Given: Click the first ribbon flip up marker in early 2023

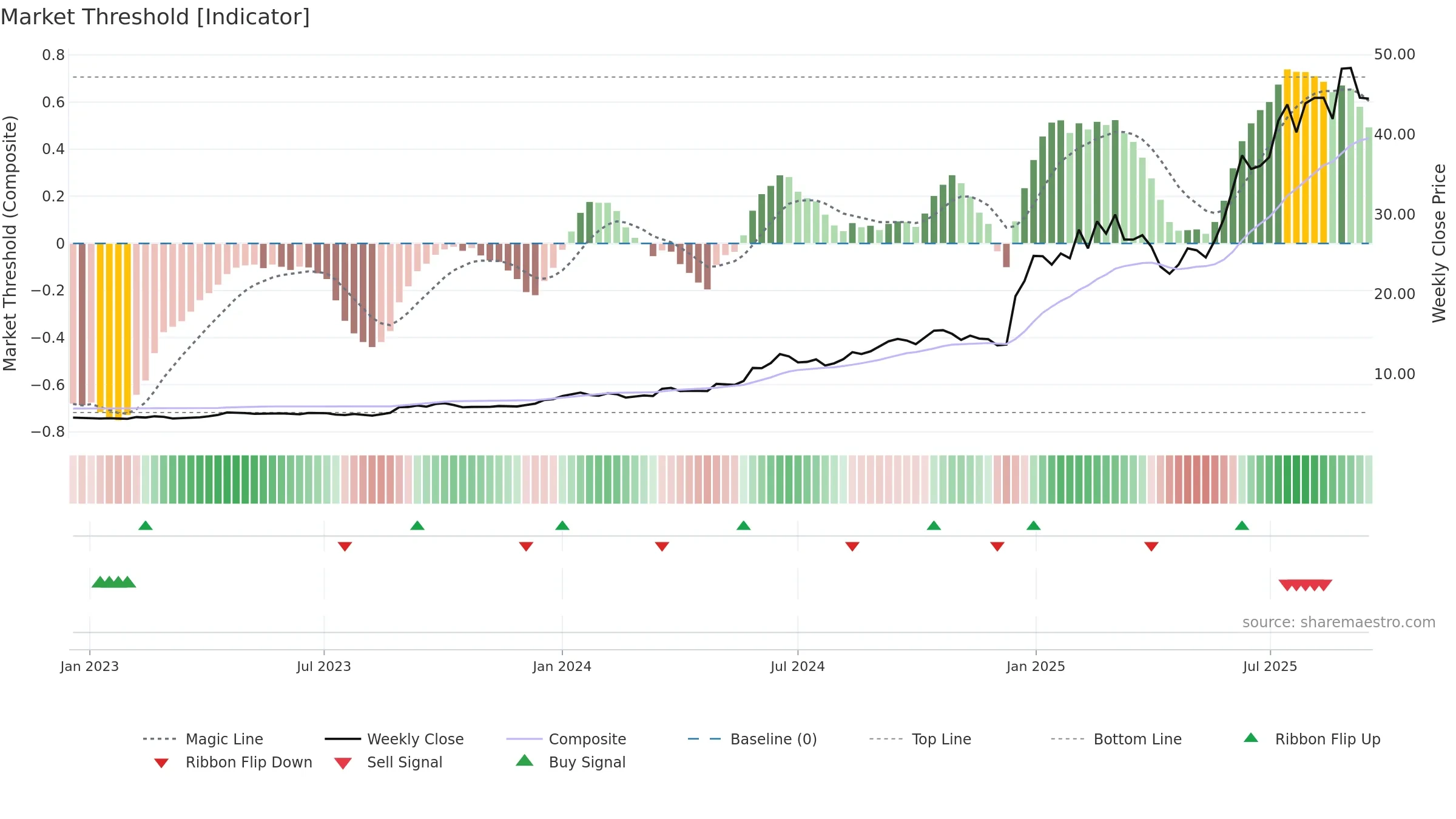Looking at the screenshot, I should (146, 525).
